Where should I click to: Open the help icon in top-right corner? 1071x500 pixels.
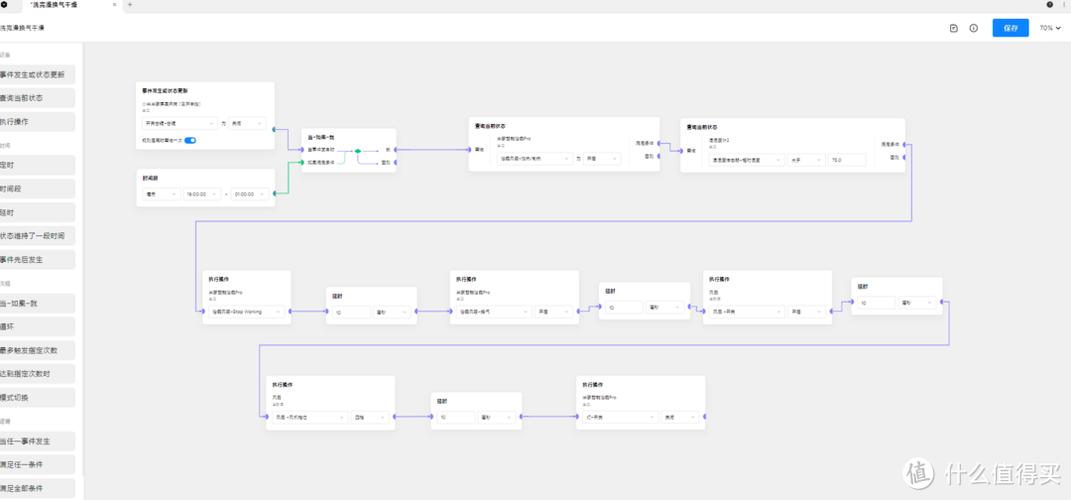coord(1050,4)
